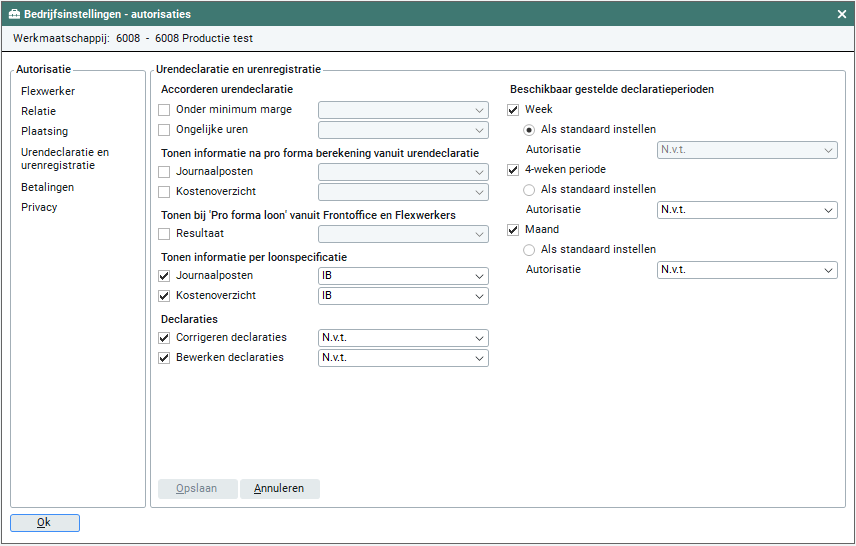Select Privacy in the Autorisatie list
Viewport: 856px width, 546px height.
point(39,207)
